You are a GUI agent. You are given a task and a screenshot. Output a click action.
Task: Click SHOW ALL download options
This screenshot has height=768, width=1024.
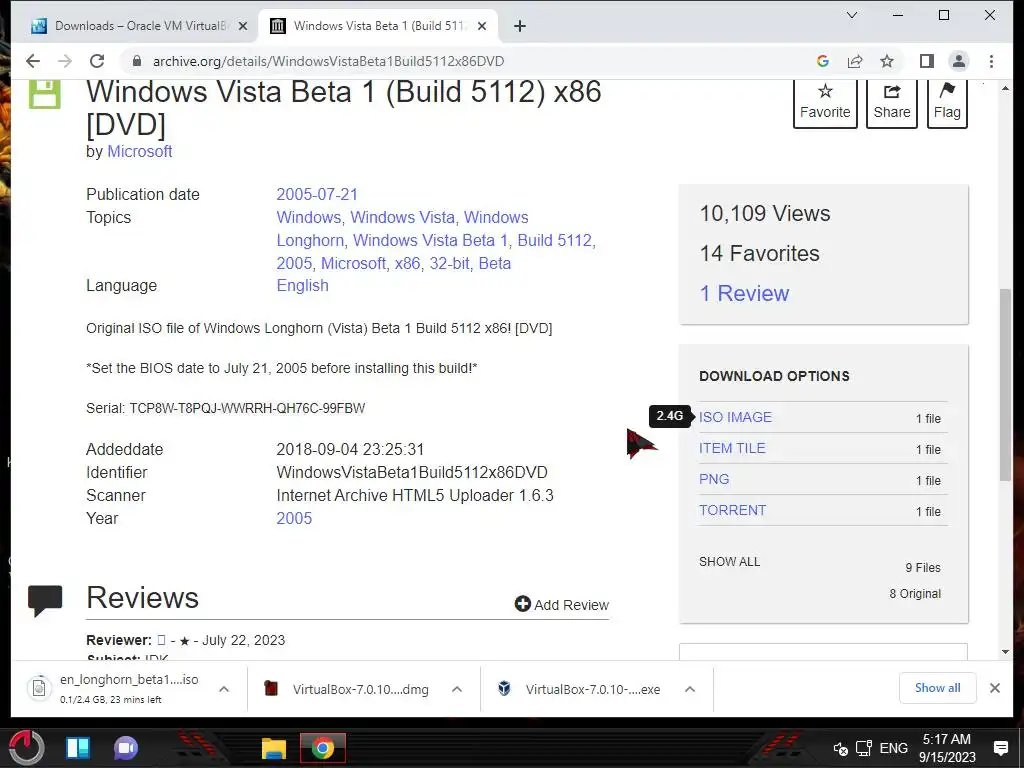pyautogui.click(x=729, y=562)
